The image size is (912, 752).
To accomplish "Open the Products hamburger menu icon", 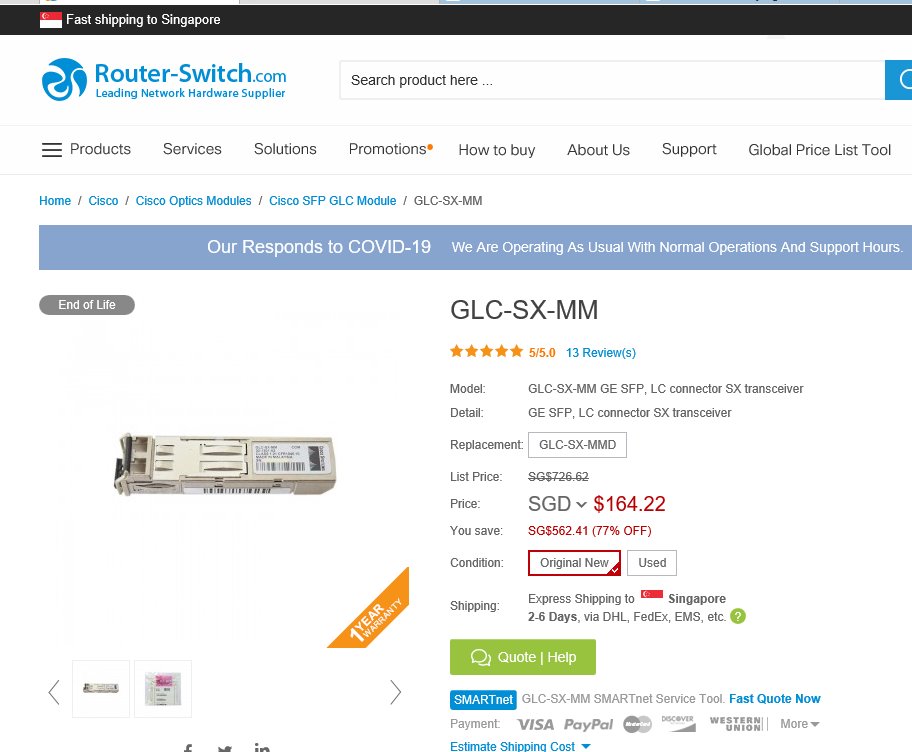I will click(52, 150).
